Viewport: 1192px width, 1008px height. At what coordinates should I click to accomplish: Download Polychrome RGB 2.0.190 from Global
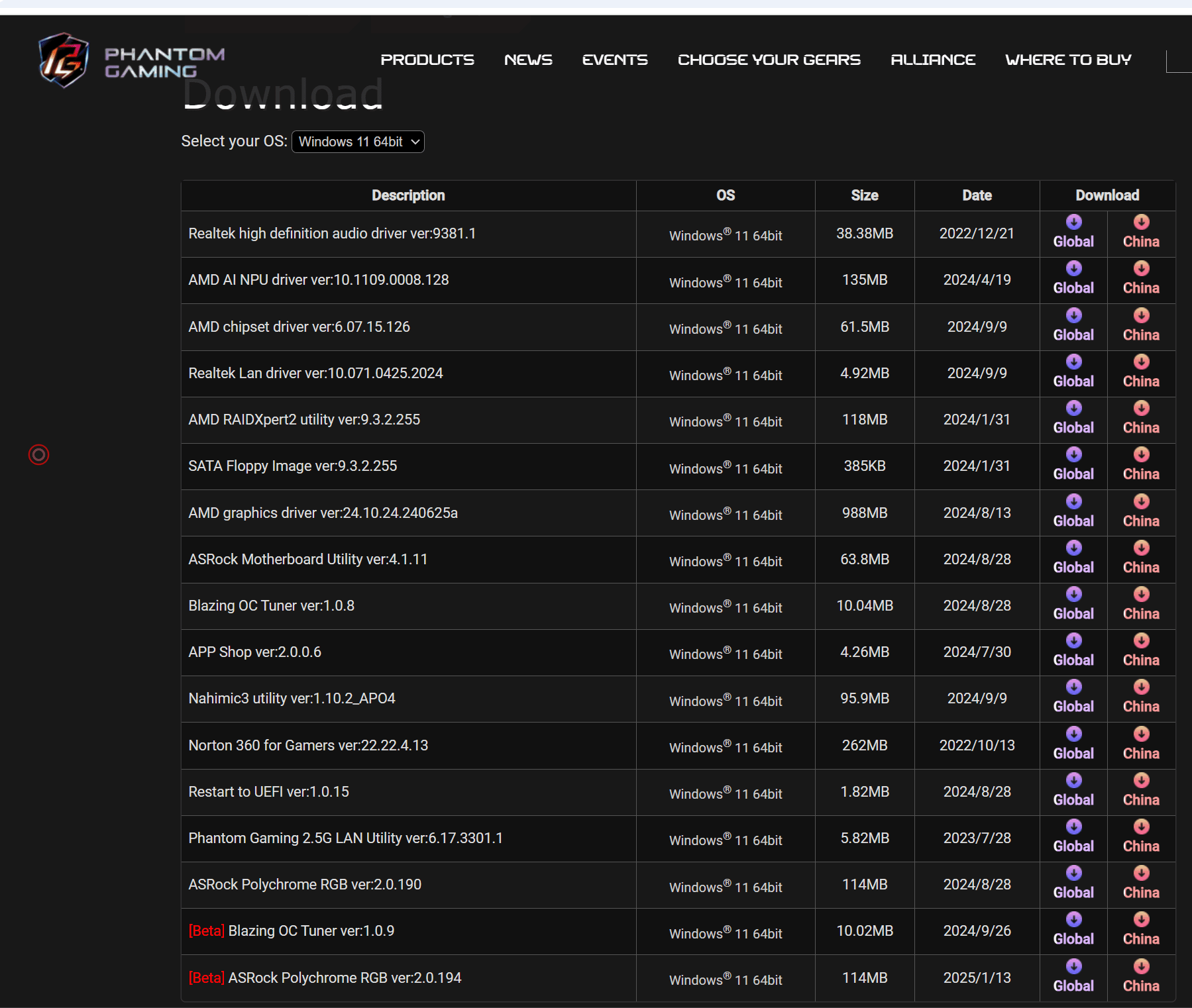tap(1073, 883)
